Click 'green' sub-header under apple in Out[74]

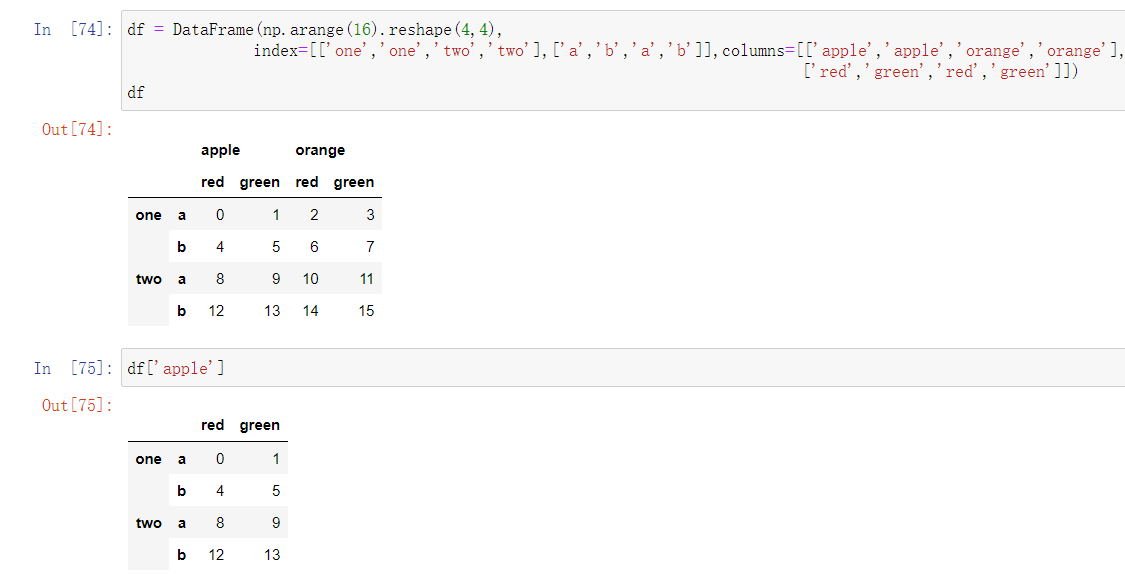pos(260,182)
